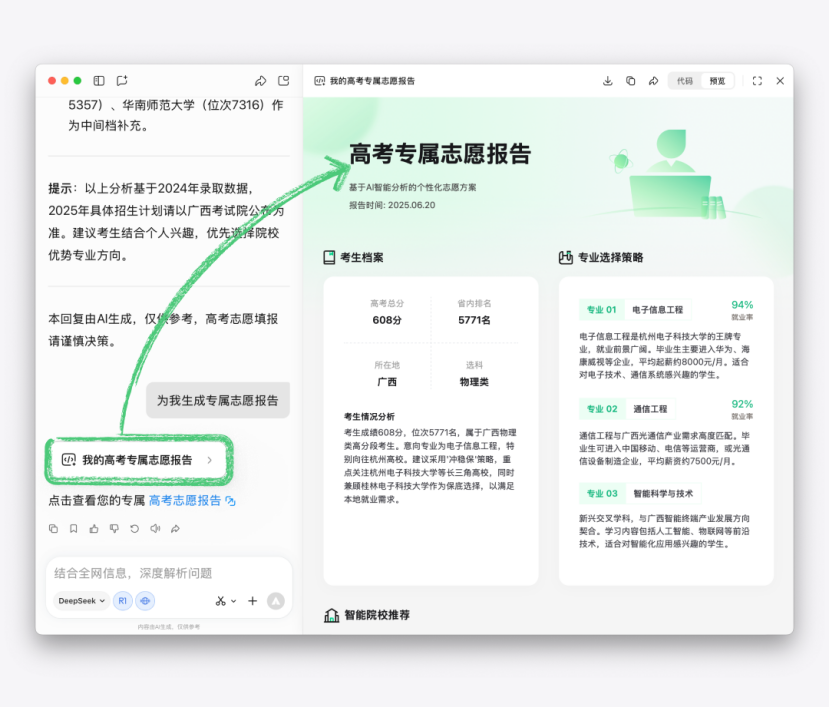This screenshot has height=708, width=830.
Task: Select the 专业 02 tag
Action: click(x=602, y=409)
